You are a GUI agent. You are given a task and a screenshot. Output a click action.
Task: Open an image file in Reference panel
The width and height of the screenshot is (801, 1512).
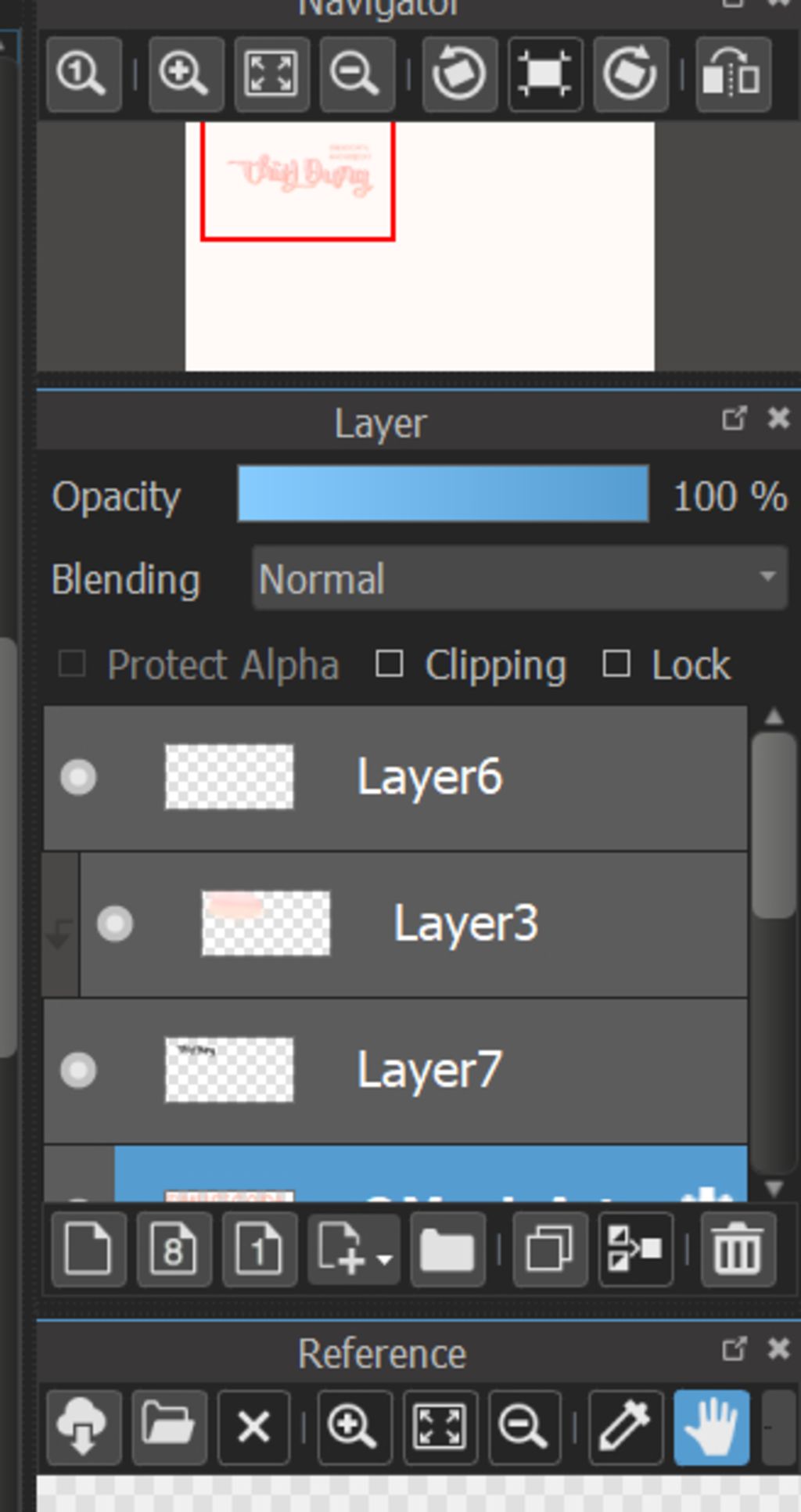(x=169, y=1427)
